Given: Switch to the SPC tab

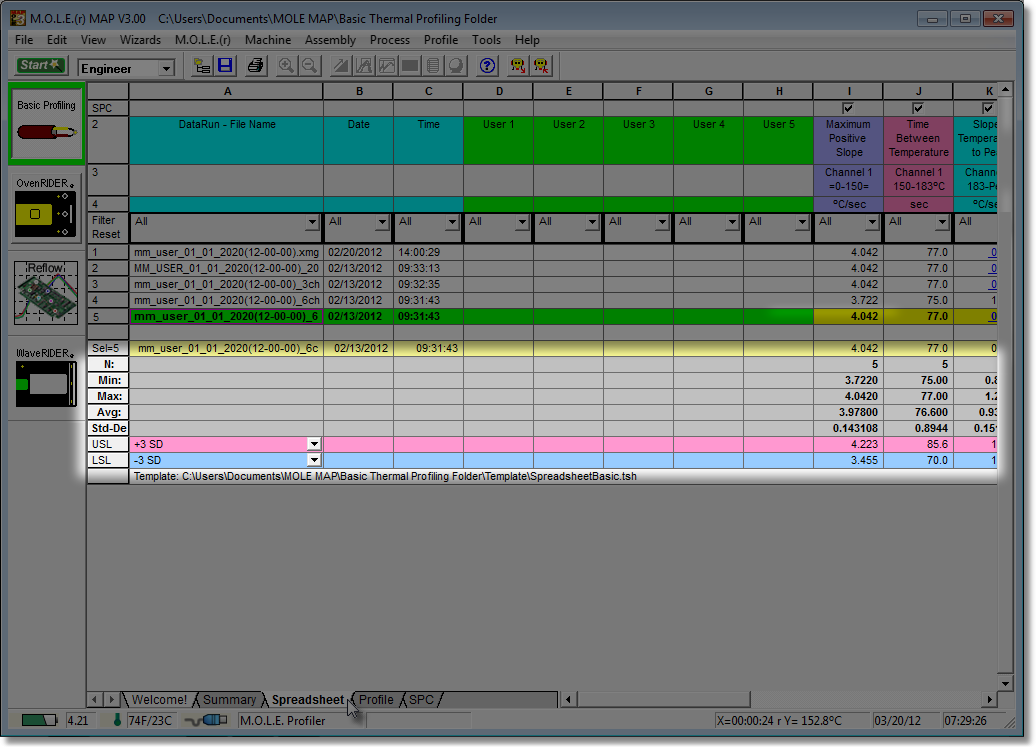Looking at the screenshot, I should [422, 699].
